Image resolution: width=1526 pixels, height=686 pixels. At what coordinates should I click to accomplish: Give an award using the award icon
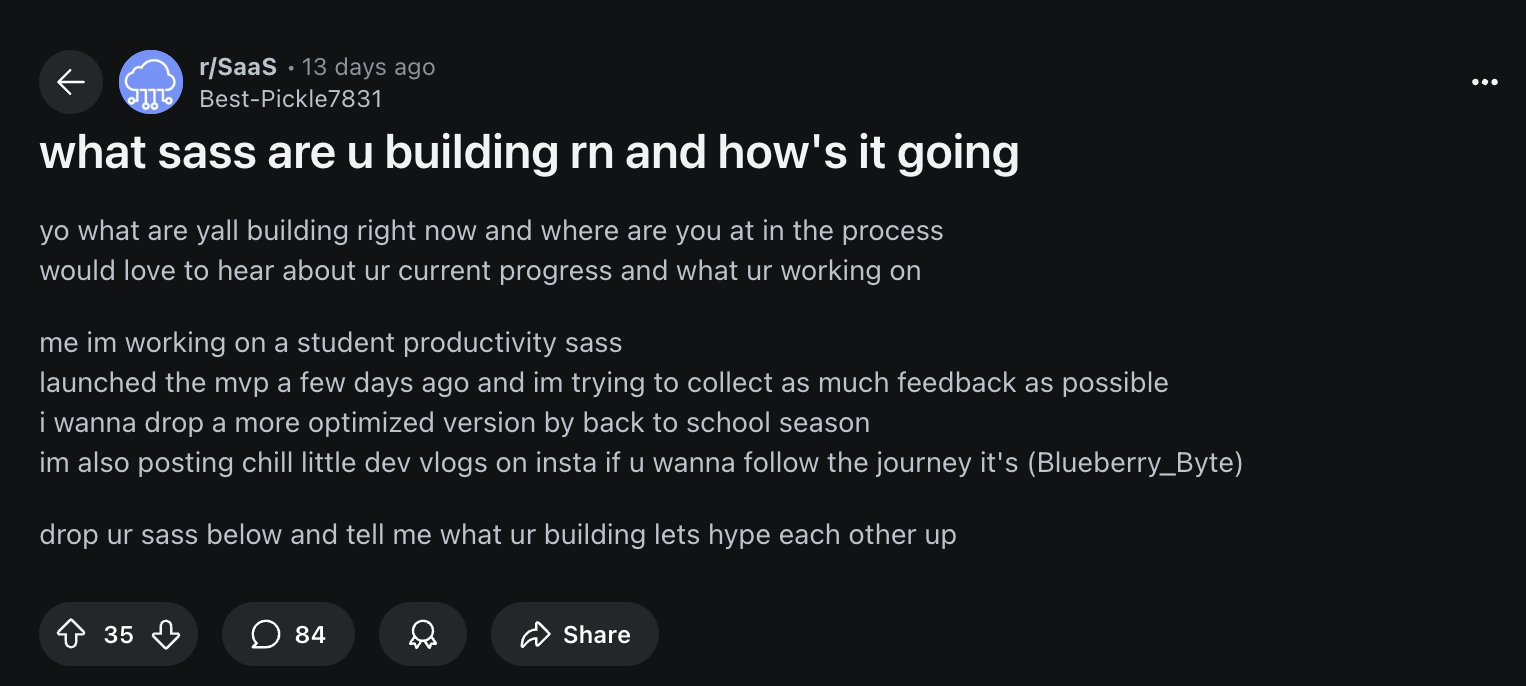[423, 634]
